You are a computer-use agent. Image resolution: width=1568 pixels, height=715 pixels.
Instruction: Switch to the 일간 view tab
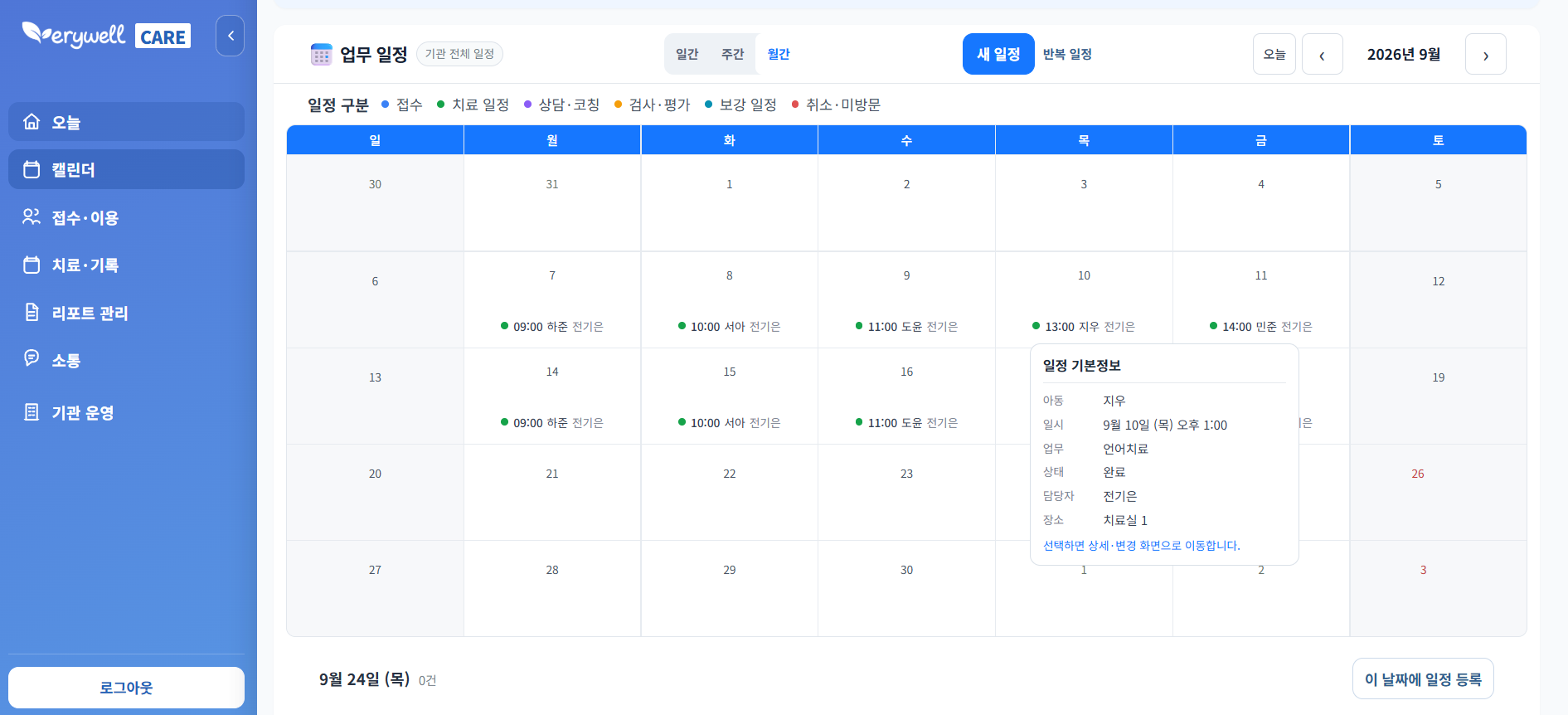[x=687, y=54]
